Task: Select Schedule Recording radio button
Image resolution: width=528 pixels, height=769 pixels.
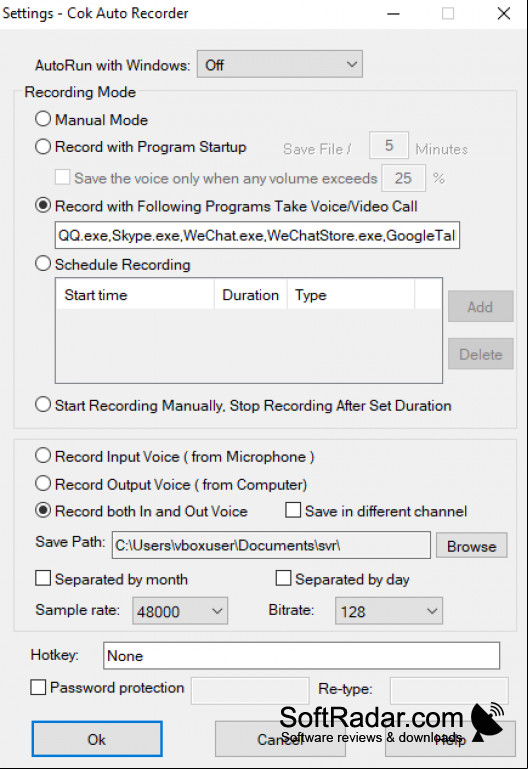Action: pyautogui.click(x=43, y=264)
